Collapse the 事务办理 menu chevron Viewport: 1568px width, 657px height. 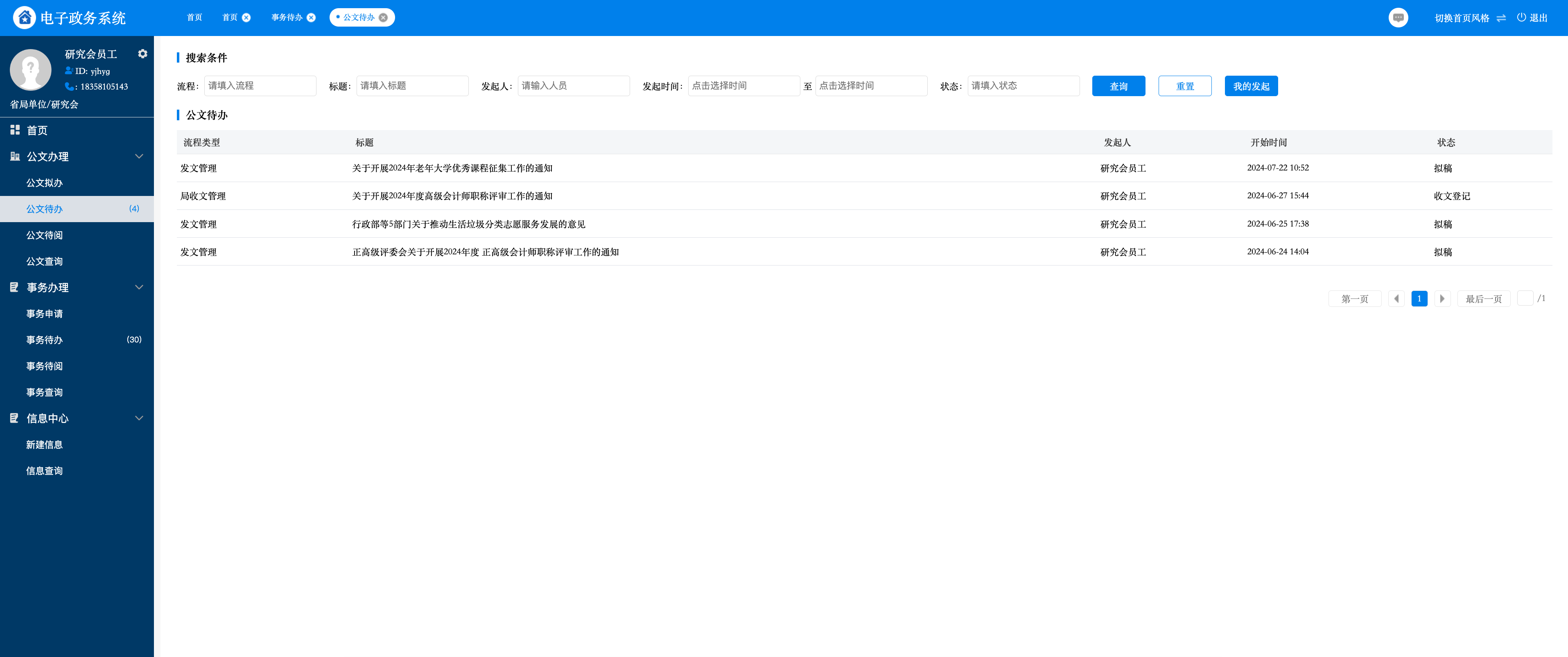tap(139, 287)
